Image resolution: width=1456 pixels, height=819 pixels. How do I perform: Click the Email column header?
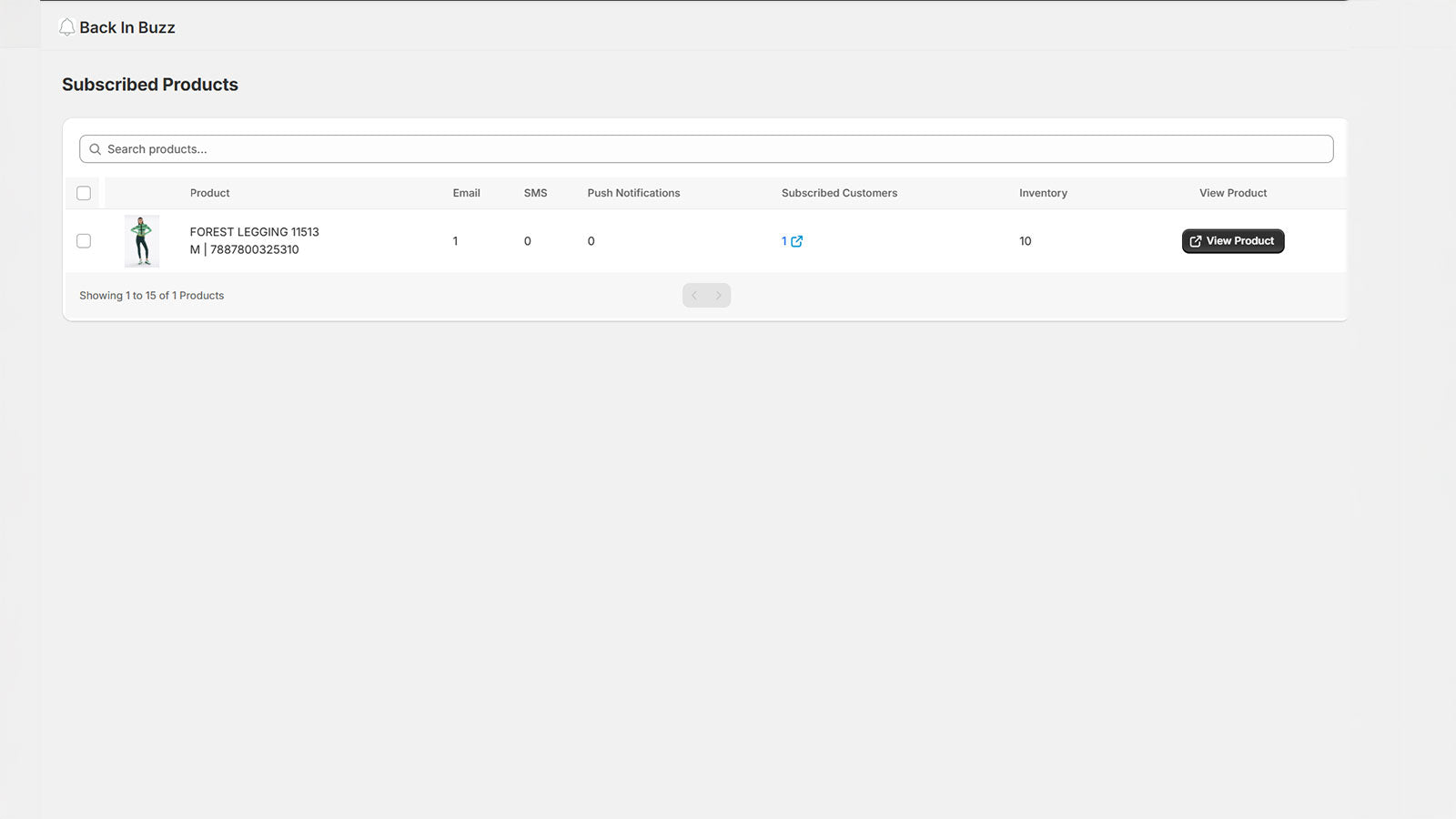click(x=467, y=193)
